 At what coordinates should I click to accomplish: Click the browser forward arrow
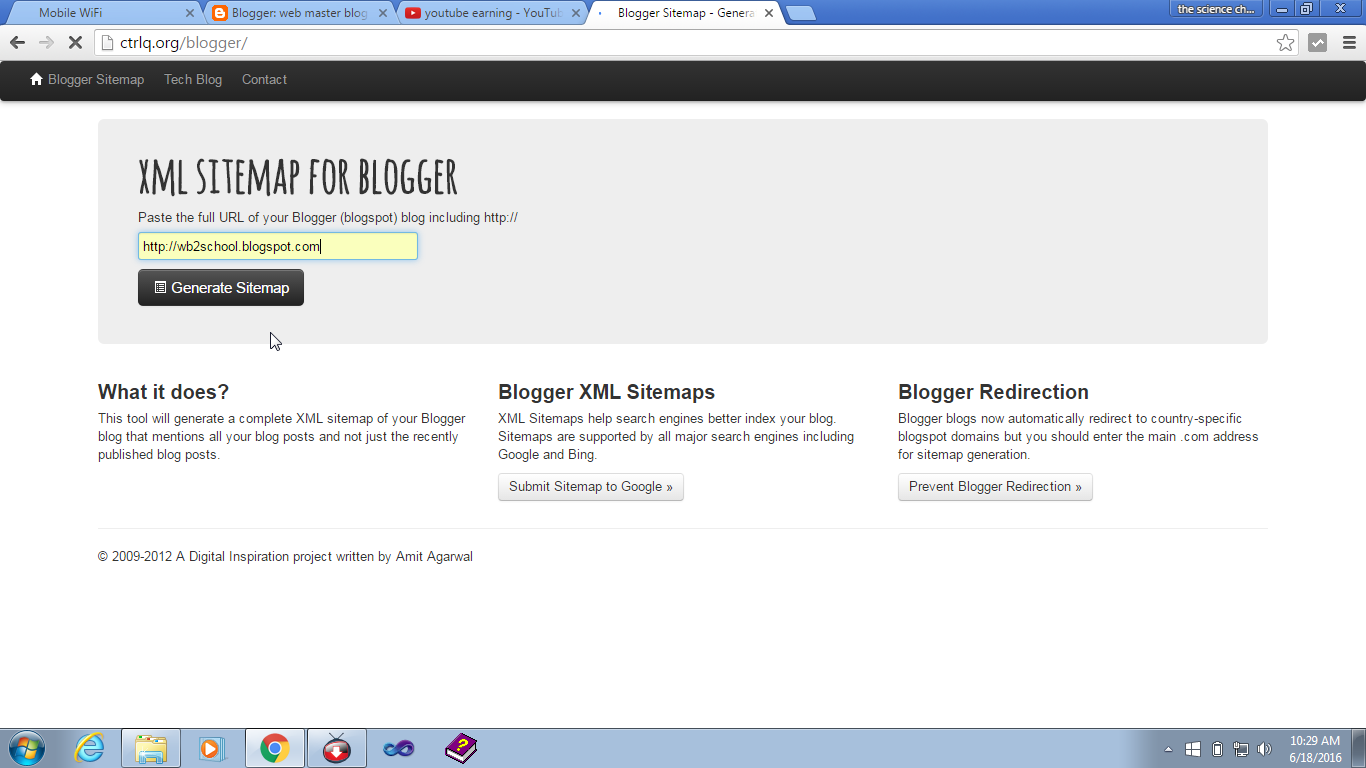(x=46, y=43)
